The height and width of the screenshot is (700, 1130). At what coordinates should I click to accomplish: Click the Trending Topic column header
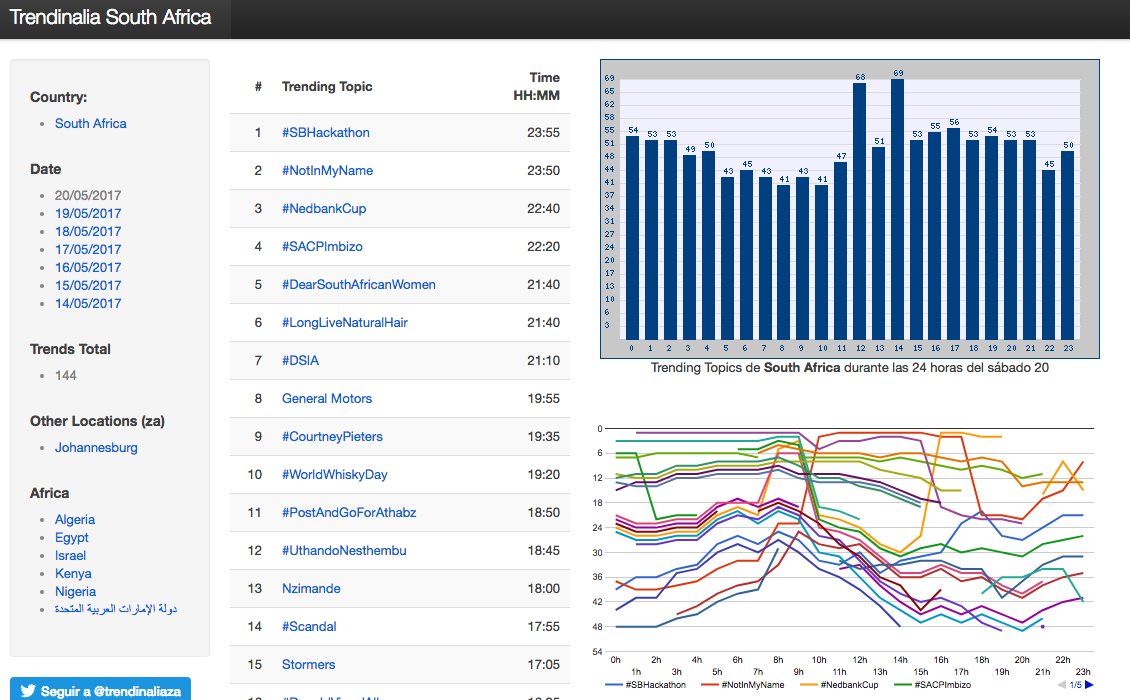pyautogui.click(x=326, y=87)
